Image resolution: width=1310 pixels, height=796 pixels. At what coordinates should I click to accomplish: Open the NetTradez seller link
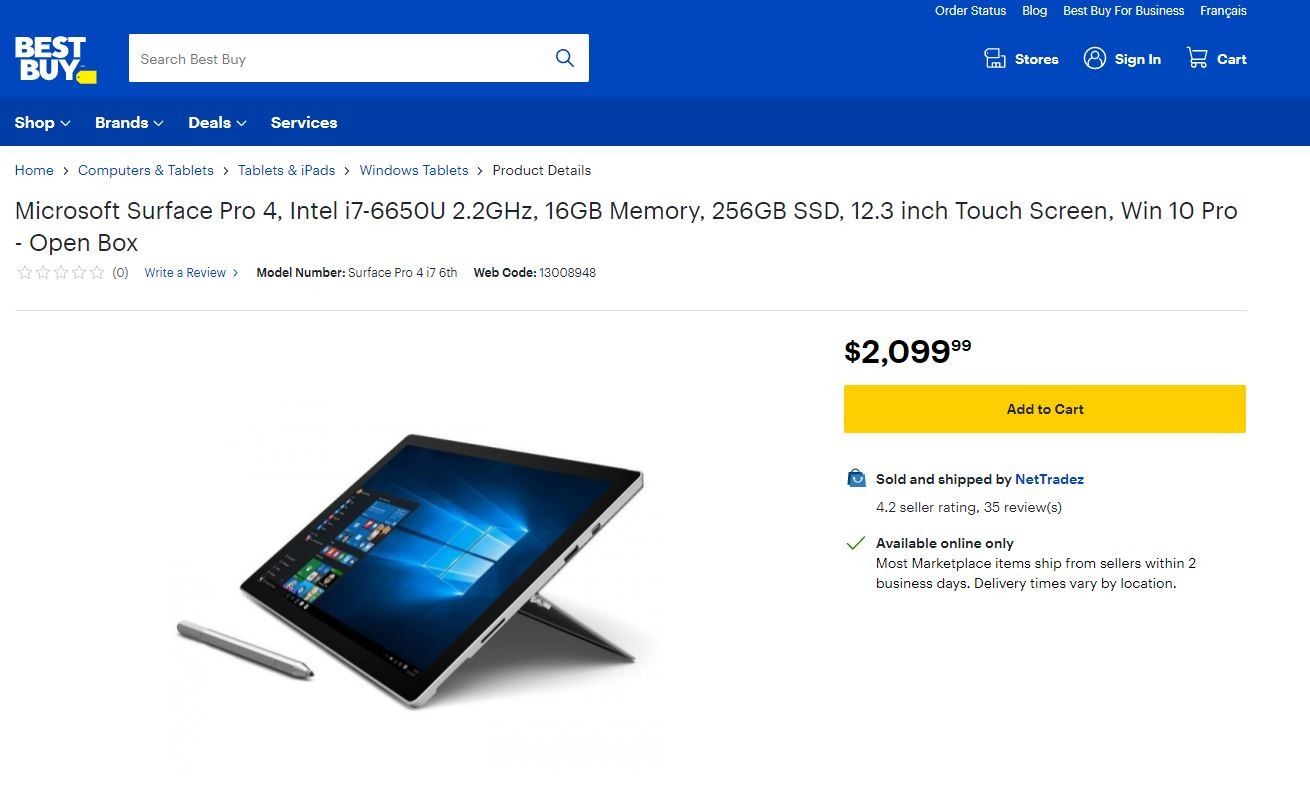click(1049, 479)
